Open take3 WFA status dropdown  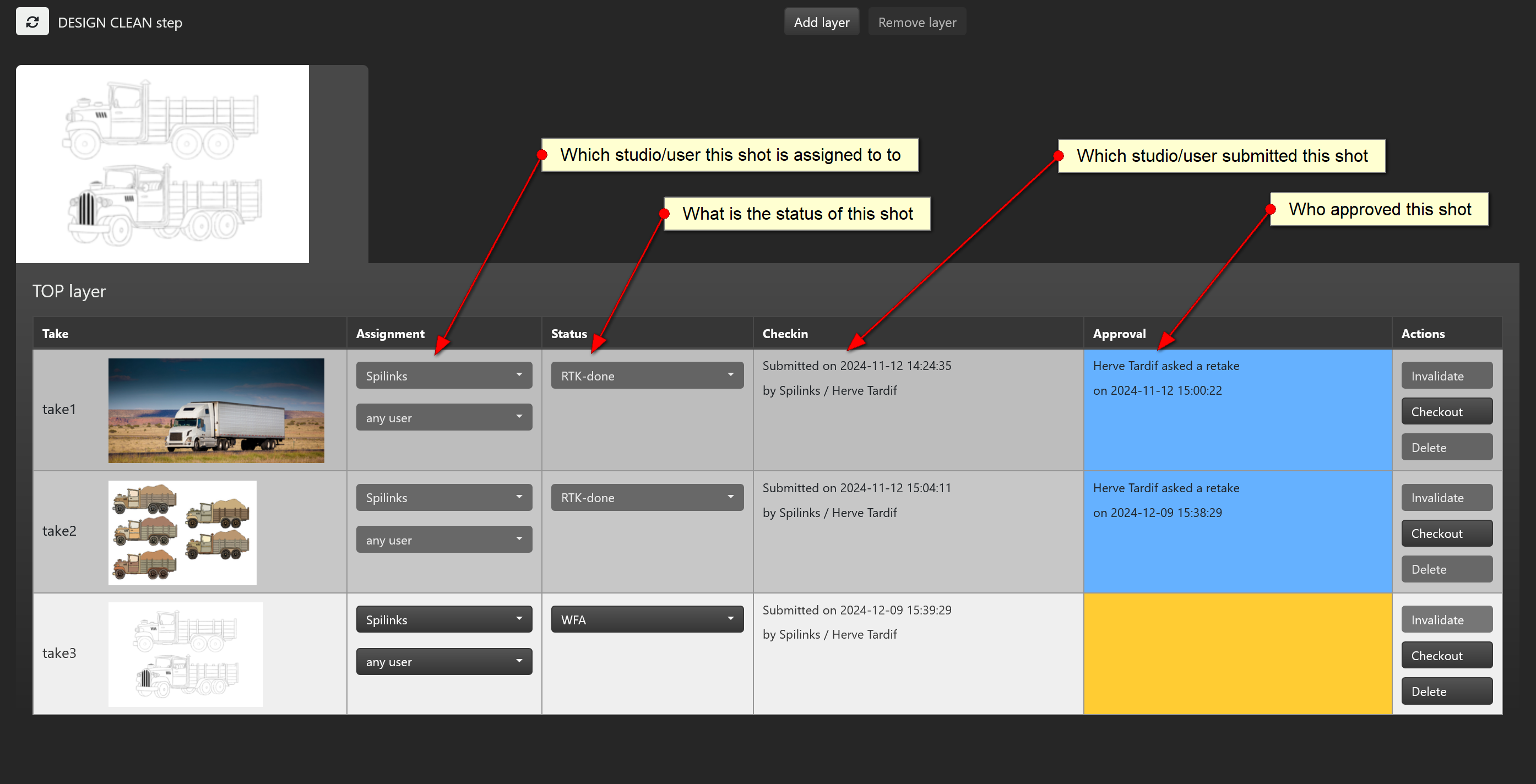click(x=647, y=619)
